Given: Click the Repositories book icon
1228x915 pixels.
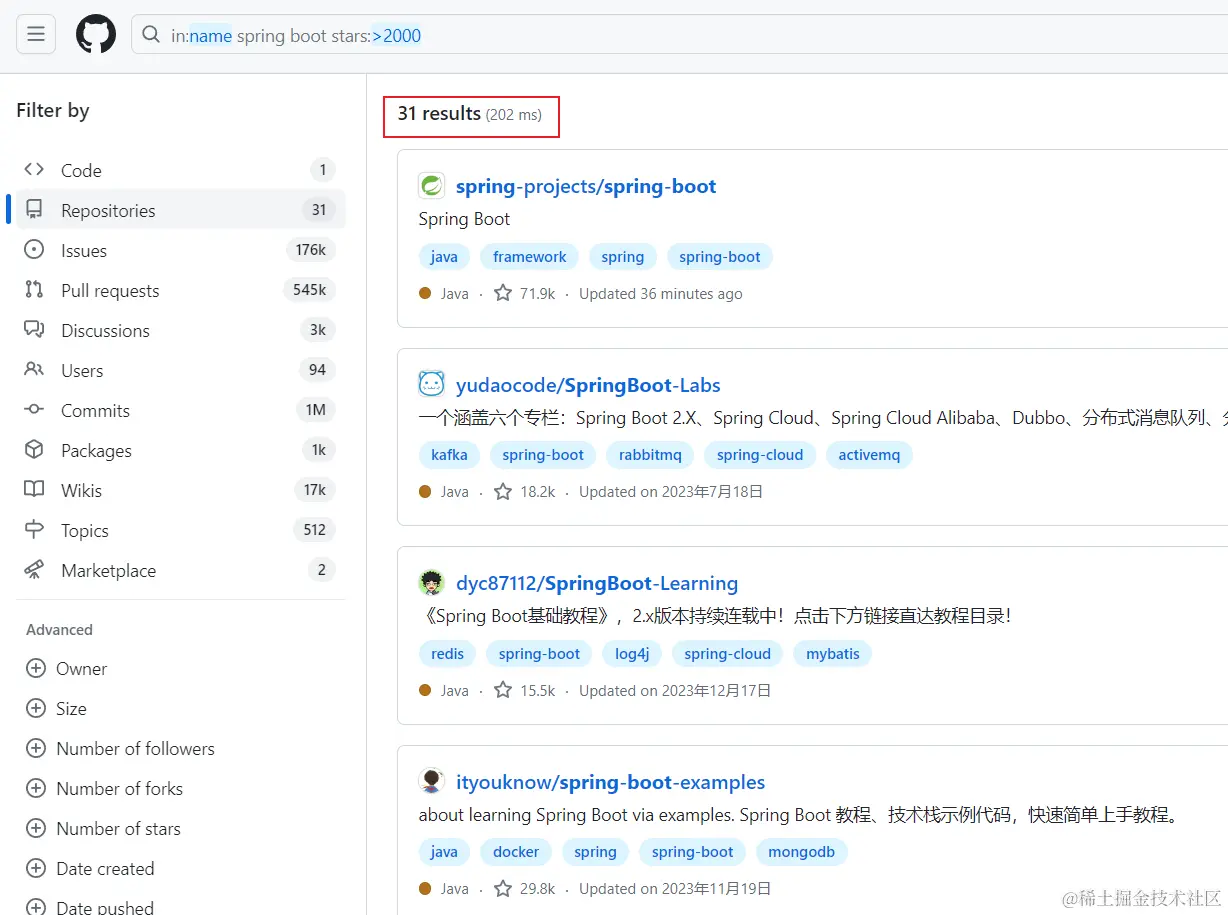Looking at the screenshot, I should coord(34,210).
